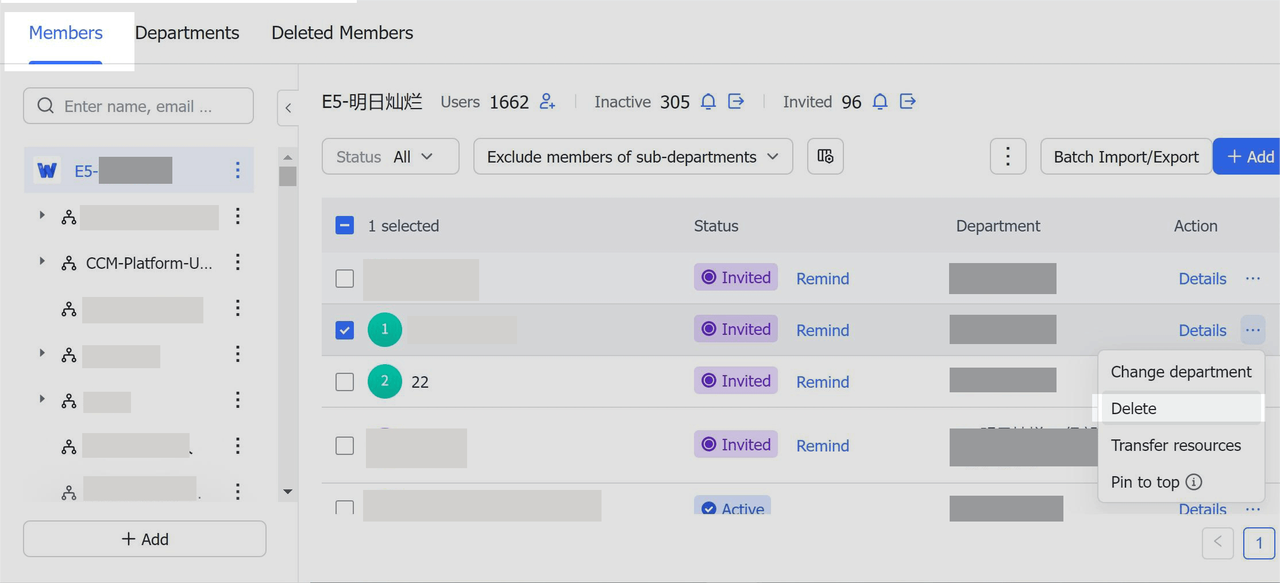The image size is (1280, 583).
Task: Open the Status All filter dropdown
Action: (x=390, y=156)
